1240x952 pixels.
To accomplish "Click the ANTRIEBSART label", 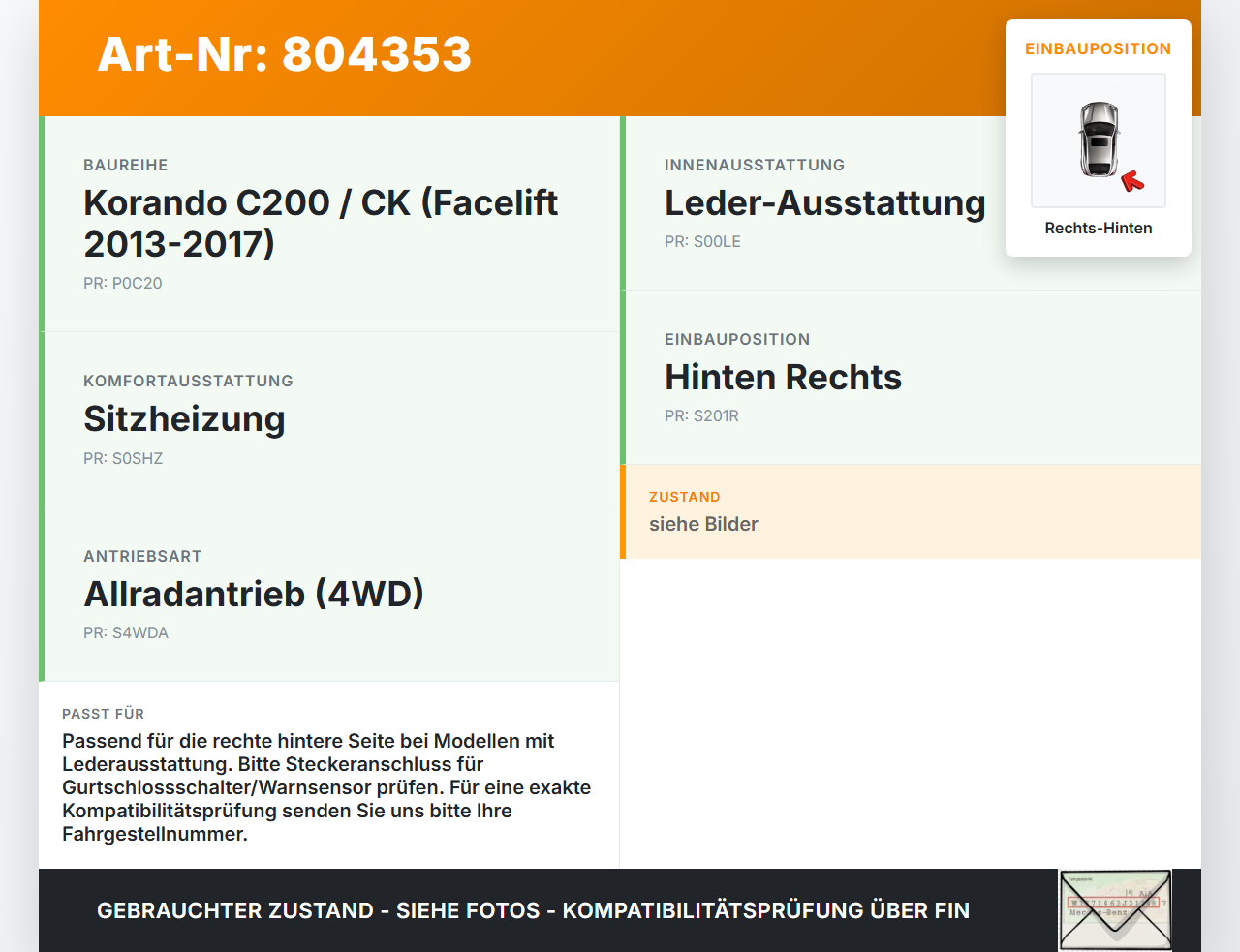I will [x=142, y=556].
